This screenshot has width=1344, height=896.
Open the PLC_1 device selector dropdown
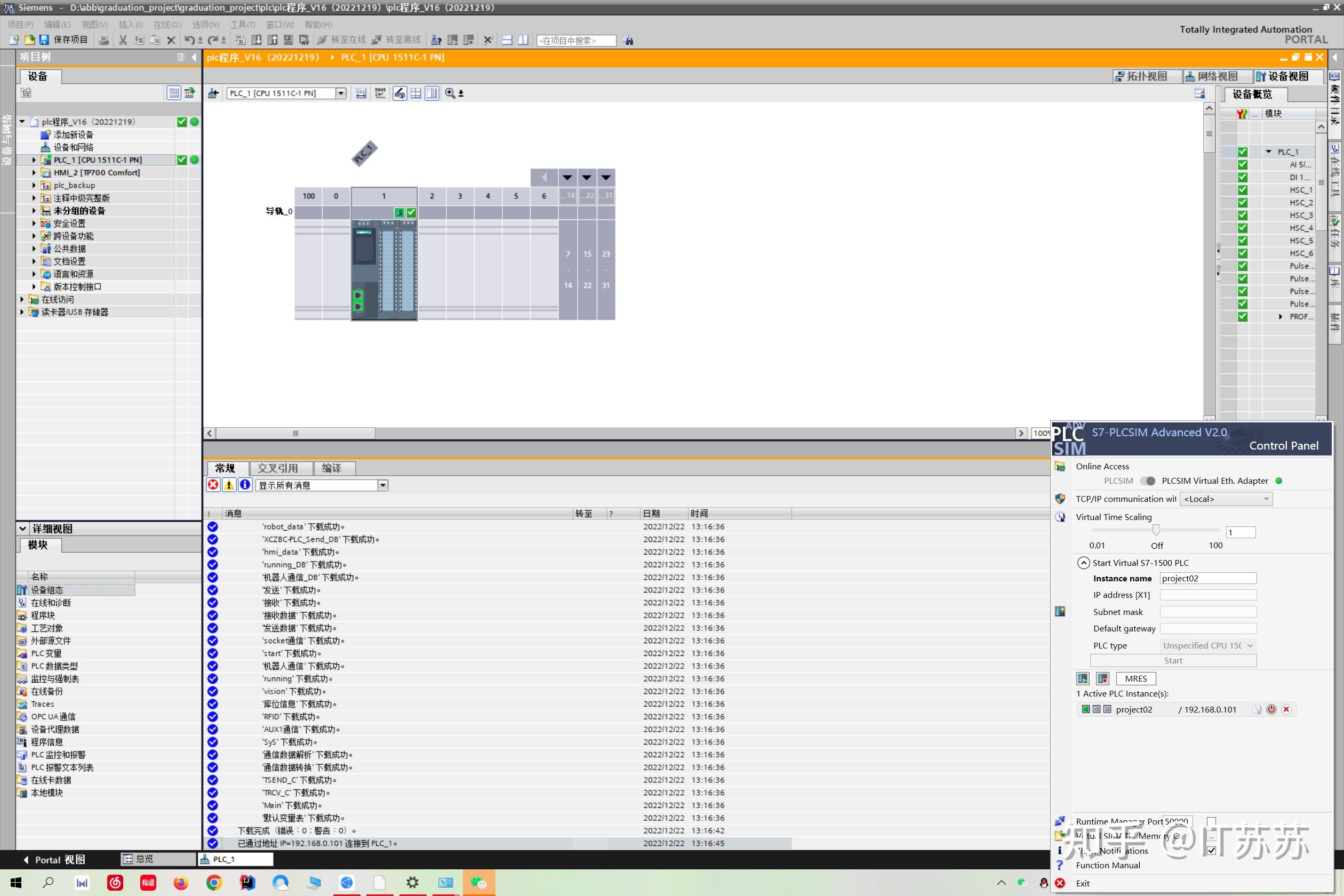click(341, 93)
